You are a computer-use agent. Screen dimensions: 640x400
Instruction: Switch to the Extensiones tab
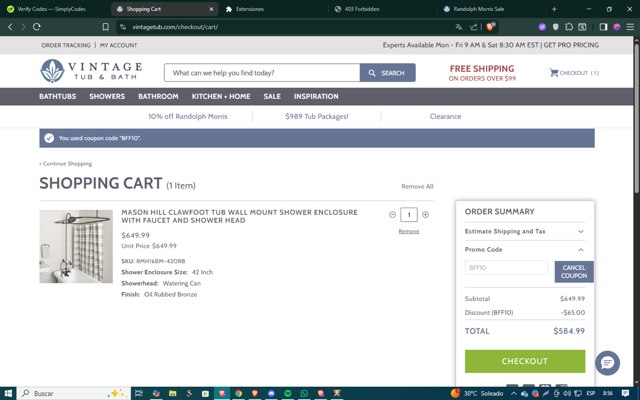(250, 9)
